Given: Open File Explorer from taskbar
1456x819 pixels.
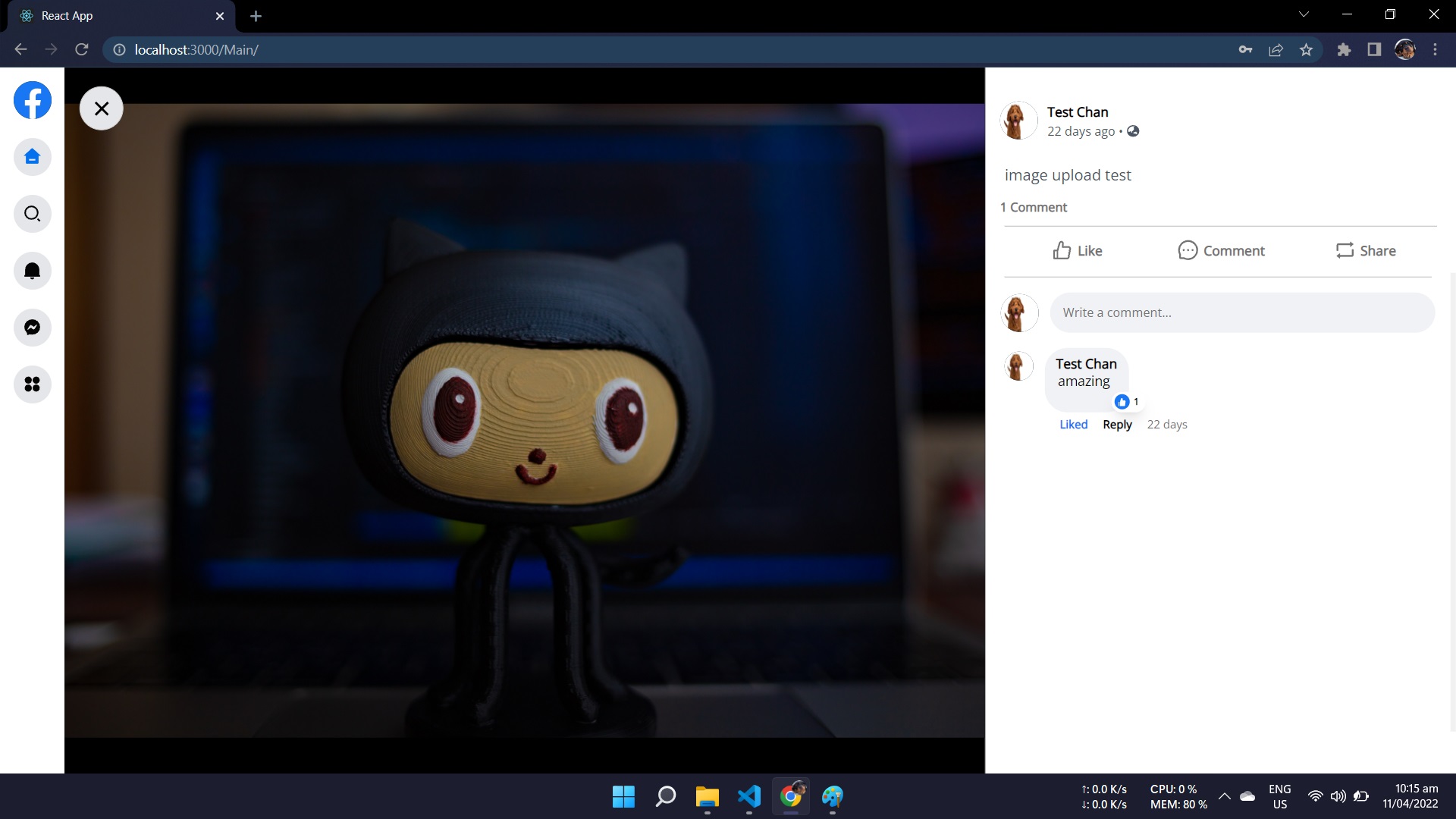Looking at the screenshot, I should (x=707, y=796).
